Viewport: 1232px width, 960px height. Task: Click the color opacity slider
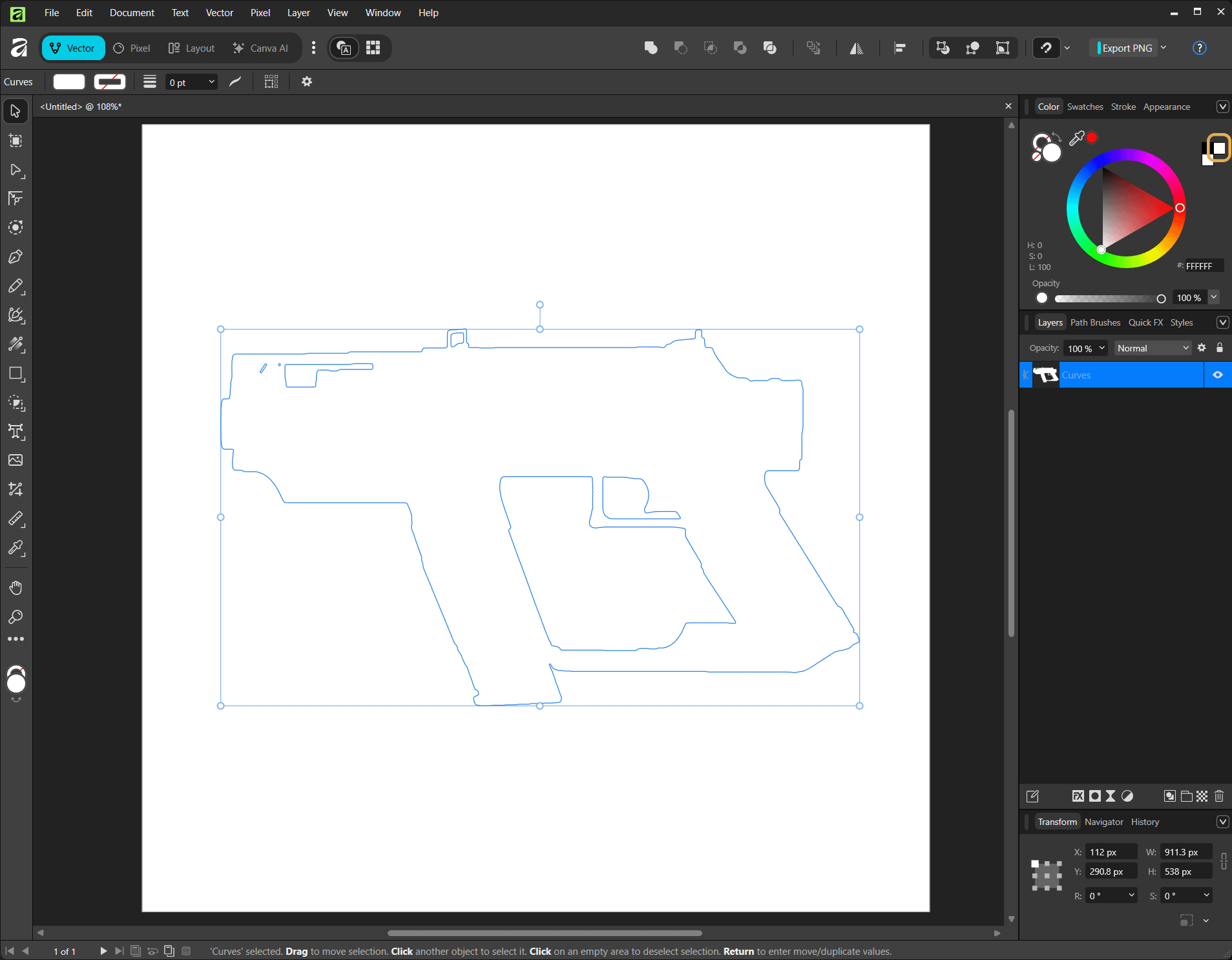point(1108,298)
